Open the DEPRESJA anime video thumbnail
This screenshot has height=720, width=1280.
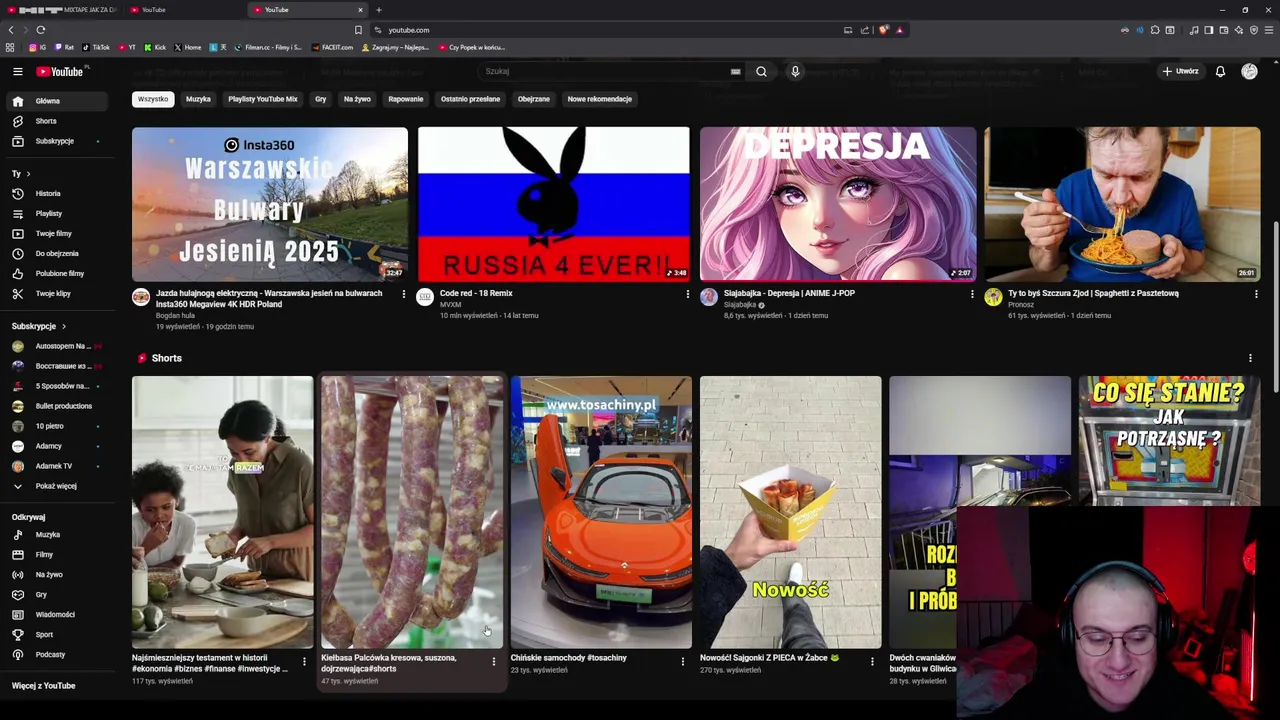[838, 204]
